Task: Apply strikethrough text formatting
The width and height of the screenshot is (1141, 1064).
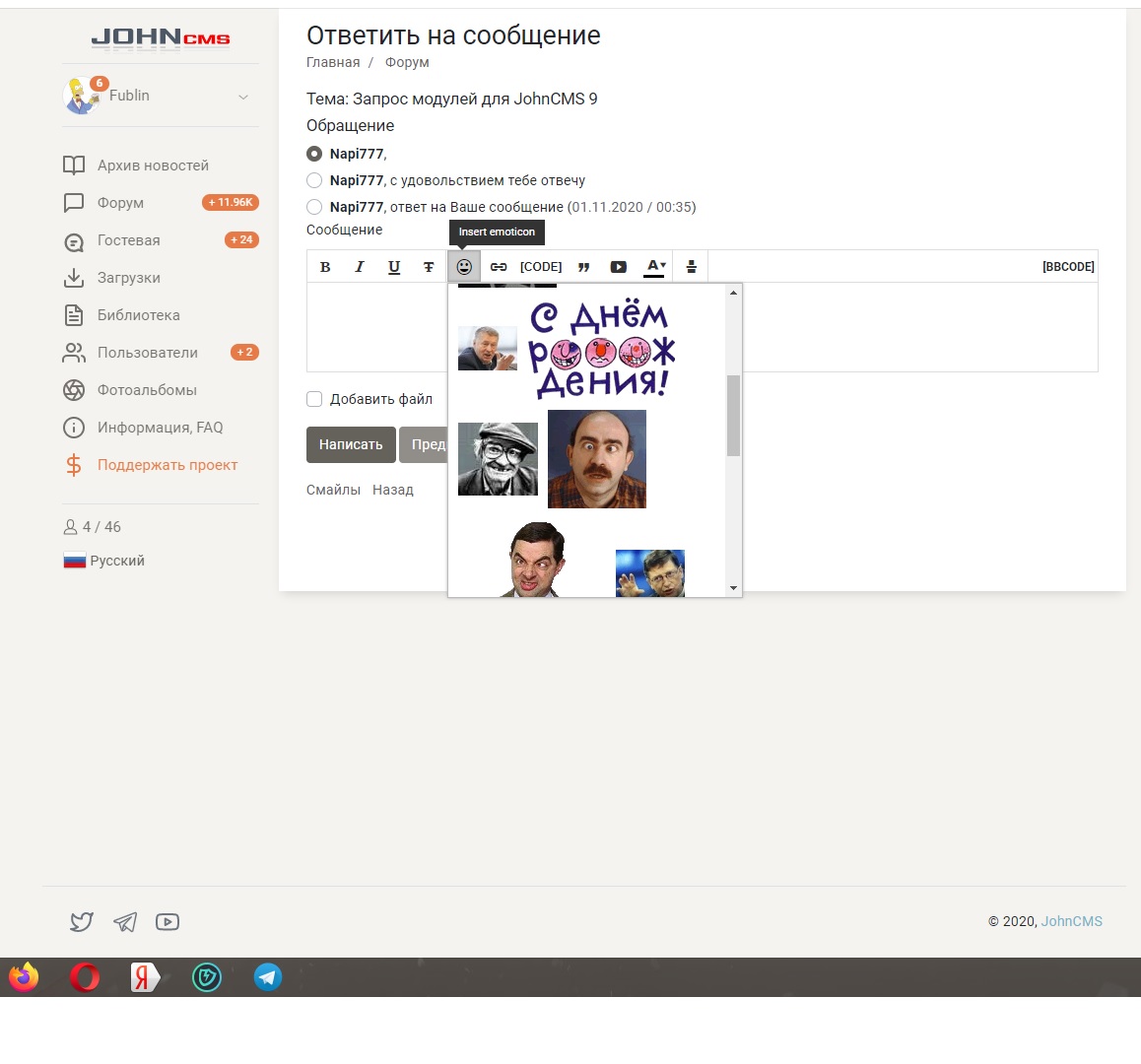Action: (x=429, y=267)
